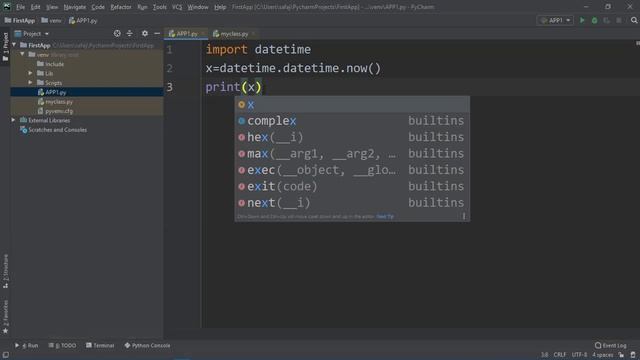640x360 pixels.
Task: Close the myclass.py tab
Action: 253,34
